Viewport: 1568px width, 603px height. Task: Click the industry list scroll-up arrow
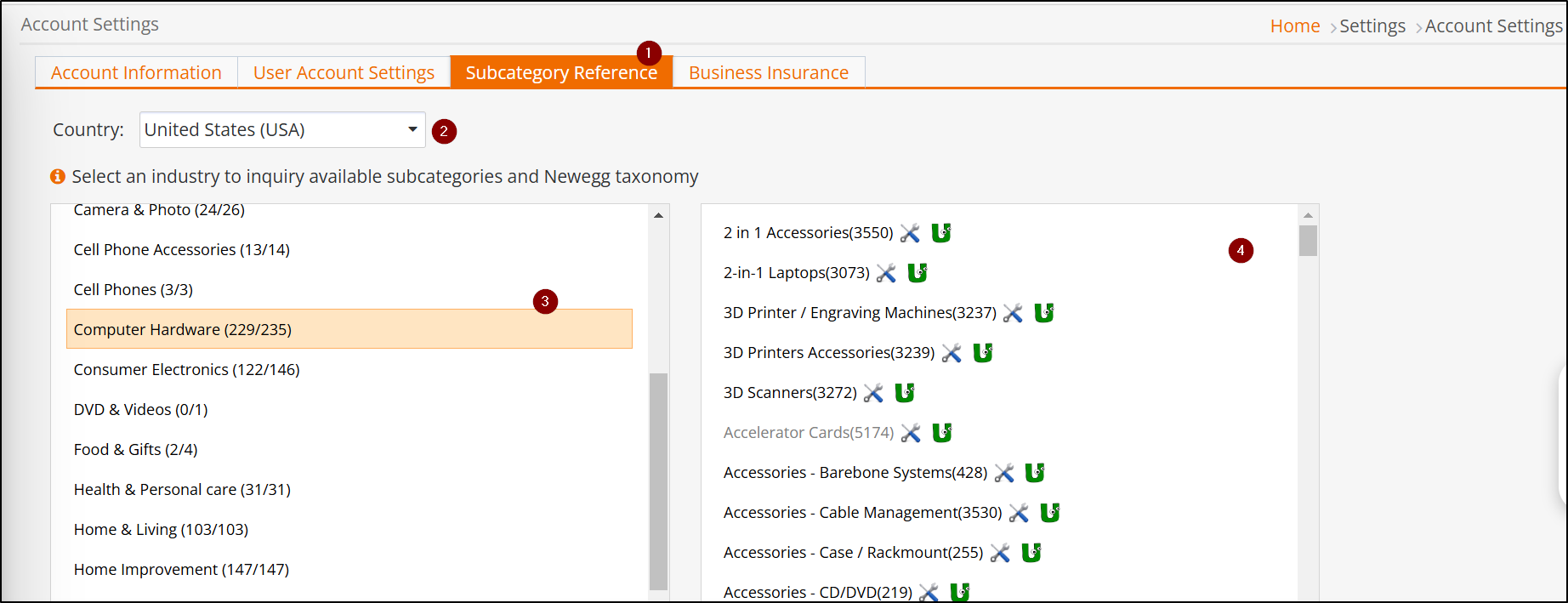658,215
